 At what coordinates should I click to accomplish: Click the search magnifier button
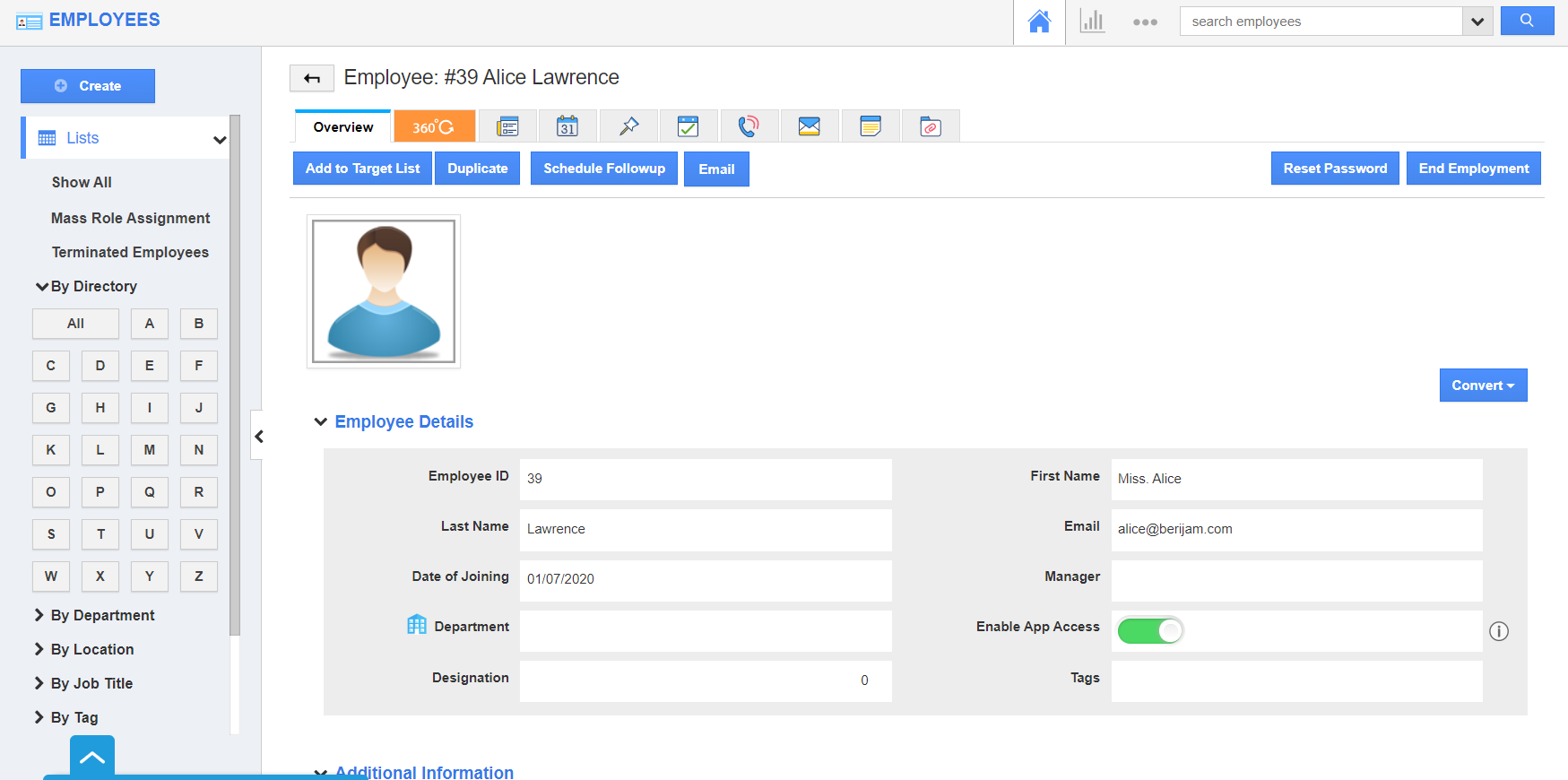click(1527, 21)
